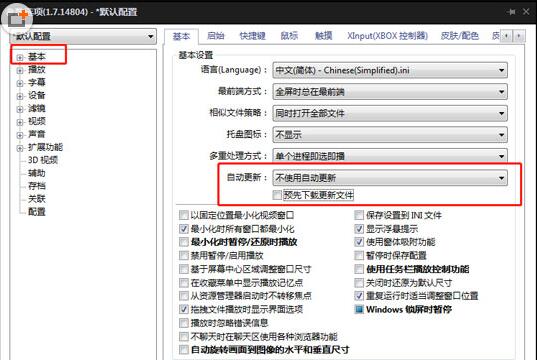Select the 字幕 label in the tree
The image size is (537, 360).
click(37, 83)
